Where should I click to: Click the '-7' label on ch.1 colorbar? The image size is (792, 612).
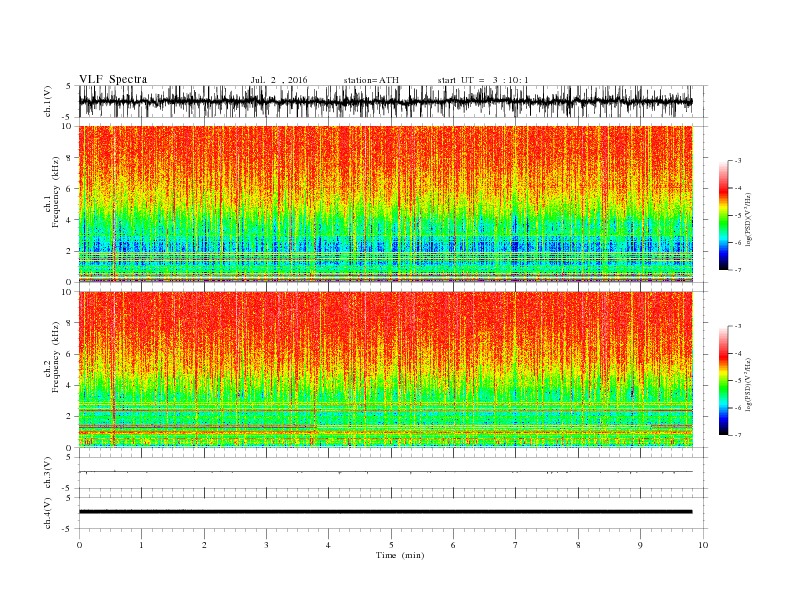(737, 270)
